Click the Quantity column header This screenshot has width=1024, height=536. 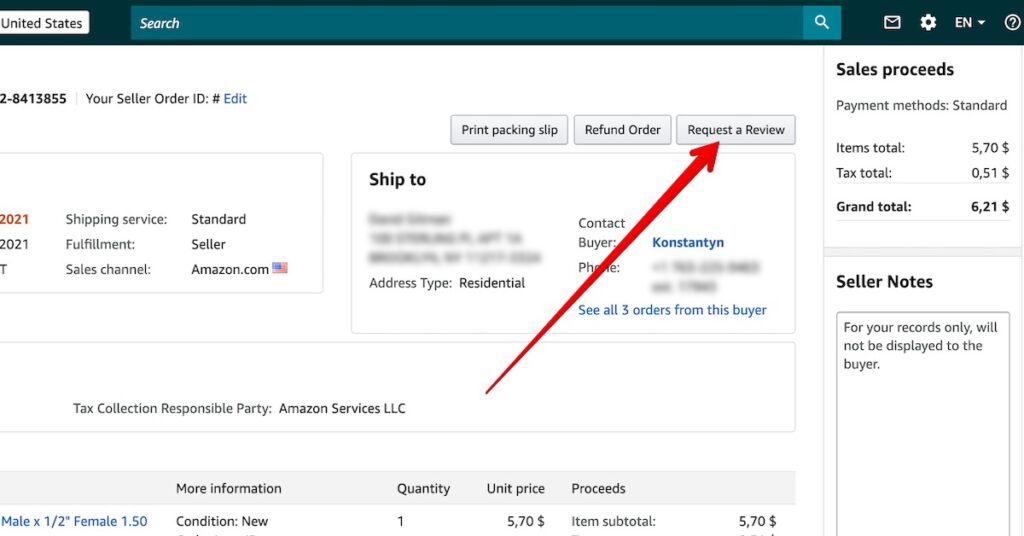423,488
